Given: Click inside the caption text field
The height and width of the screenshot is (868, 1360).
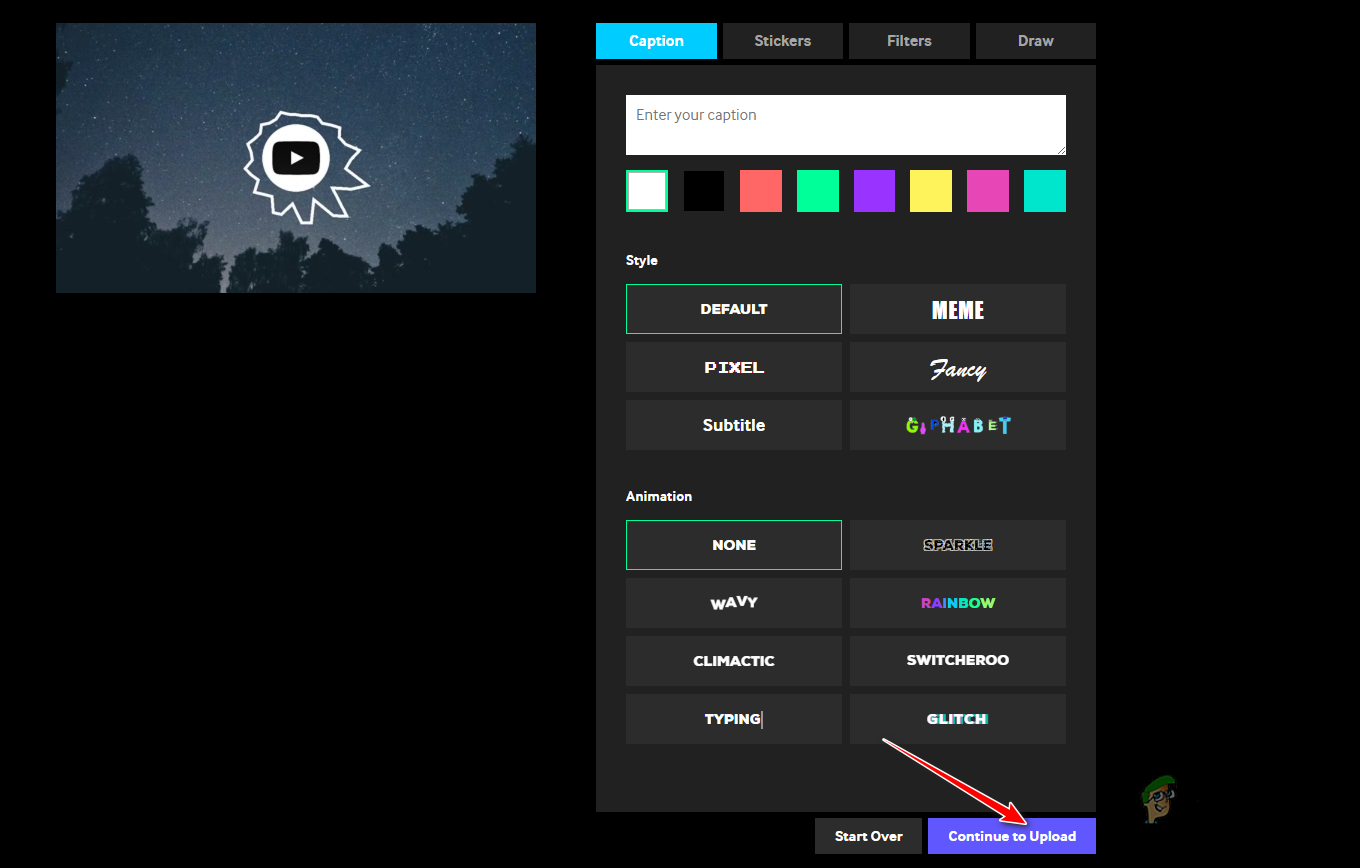Looking at the screenshot, I should [845, 124].
